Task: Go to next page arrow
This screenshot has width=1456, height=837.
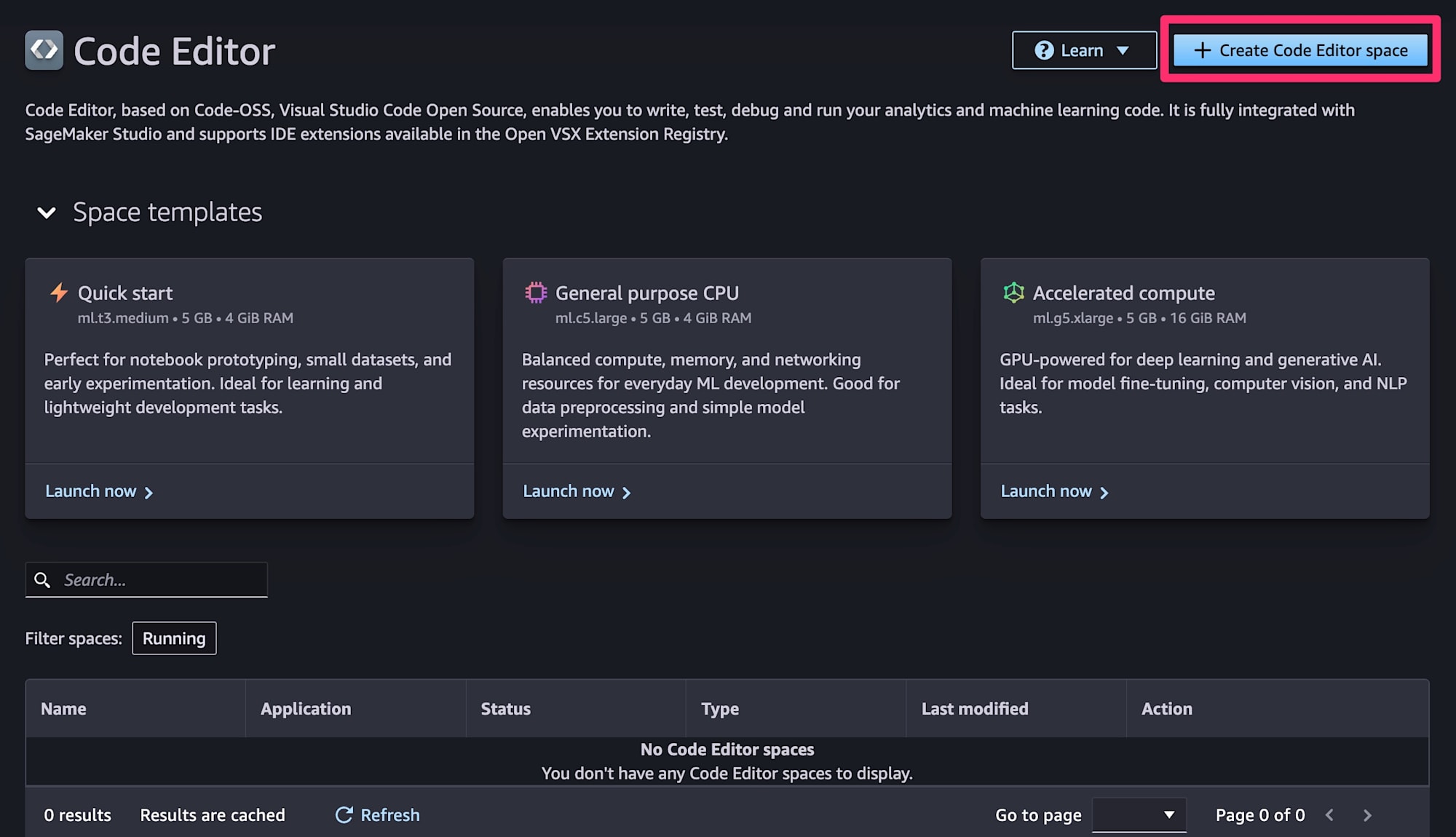Action: [x=1367, y=815]
